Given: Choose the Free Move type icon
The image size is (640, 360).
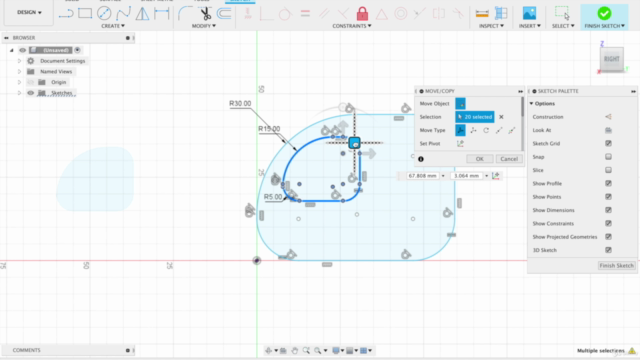Looking at the screenshot, I should pyautogui.click(x=460, y=130).
